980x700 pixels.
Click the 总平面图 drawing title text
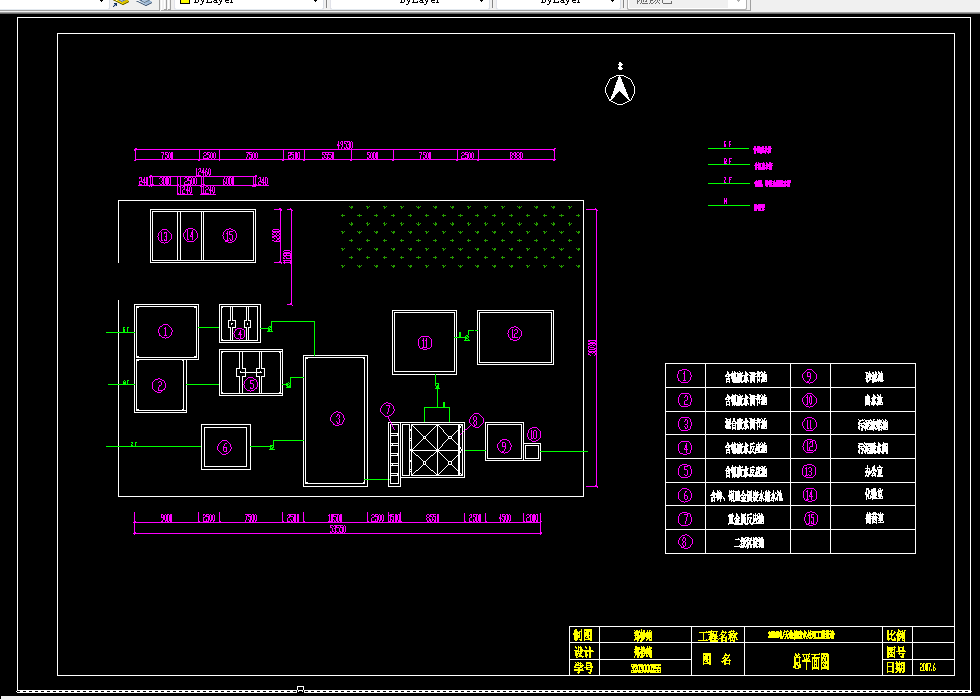(x=811, y=662)
